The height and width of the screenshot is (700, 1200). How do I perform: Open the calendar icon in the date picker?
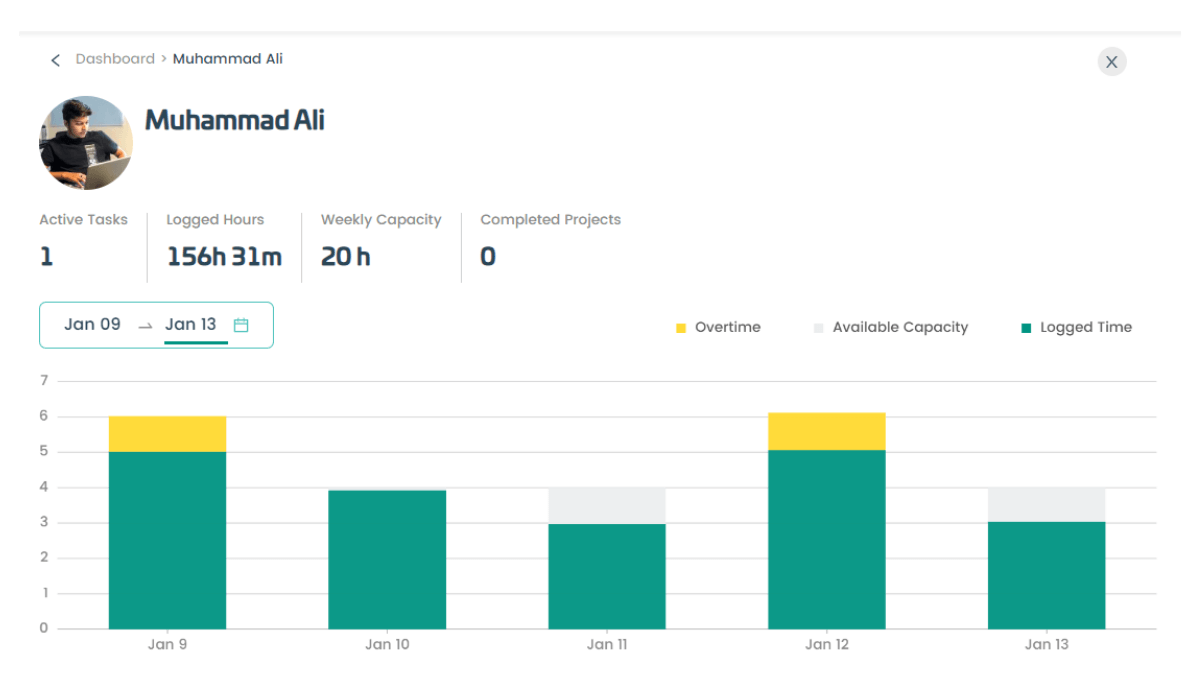241,324
